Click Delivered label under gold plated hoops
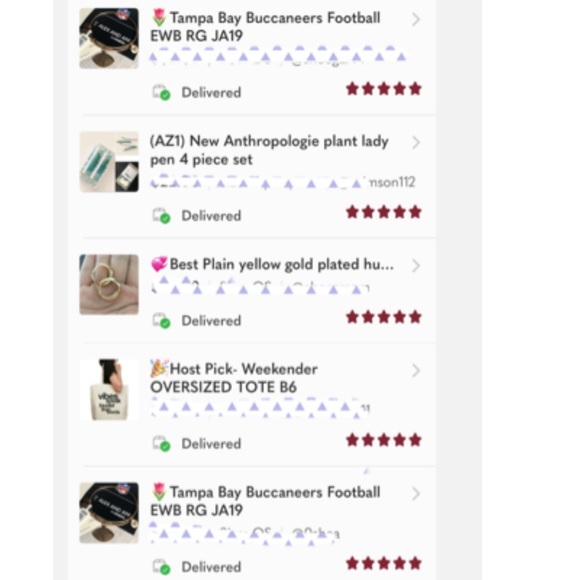 211,321
